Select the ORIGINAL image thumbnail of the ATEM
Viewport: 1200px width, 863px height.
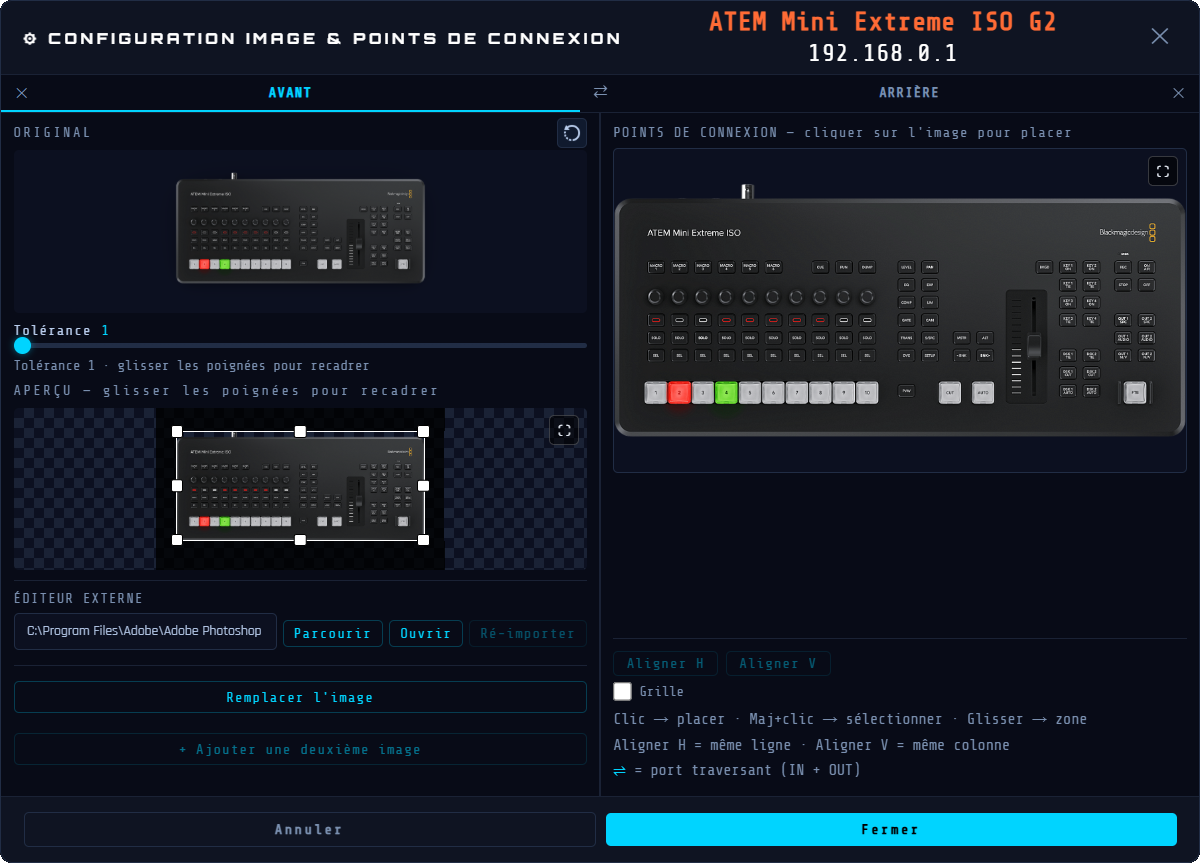301,231
